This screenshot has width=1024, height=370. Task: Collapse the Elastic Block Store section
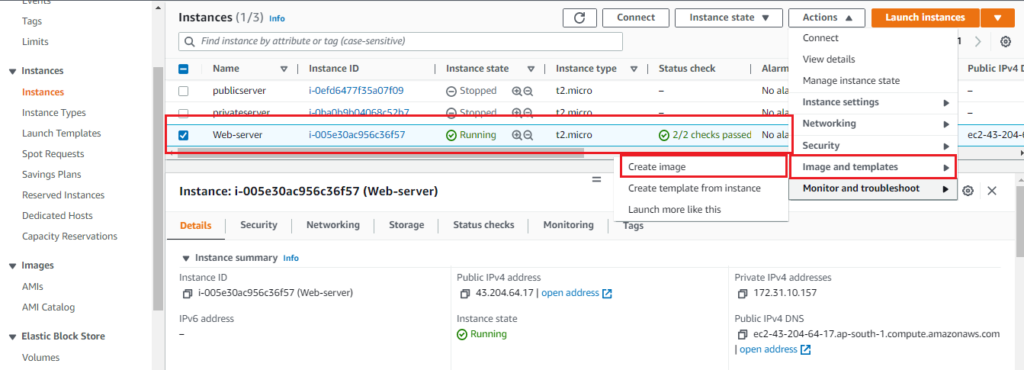[13, 337]
